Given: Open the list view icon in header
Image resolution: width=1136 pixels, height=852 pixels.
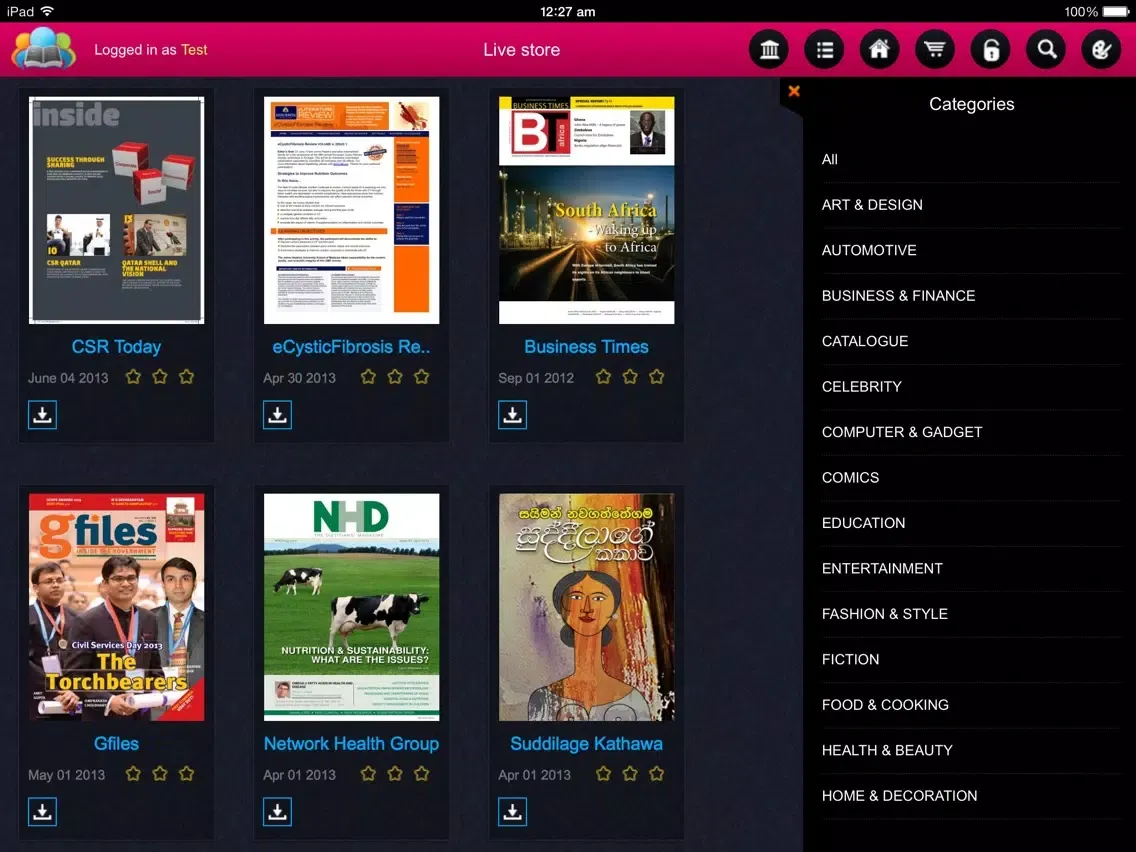Looking at the screenshot, I should click(x=824, y=49).
